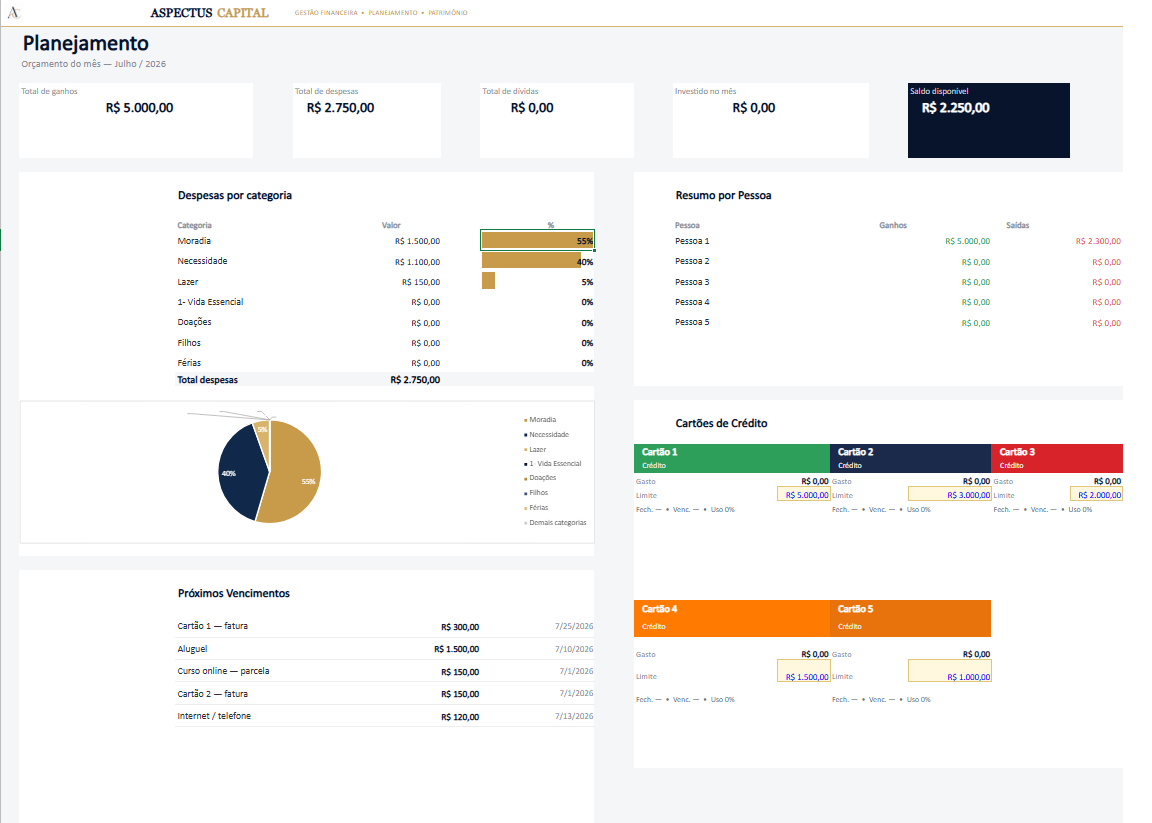Select the green Cartão 1 header
The width and height of the screenshot is (1152, 823).
click(x=732, y=459)
